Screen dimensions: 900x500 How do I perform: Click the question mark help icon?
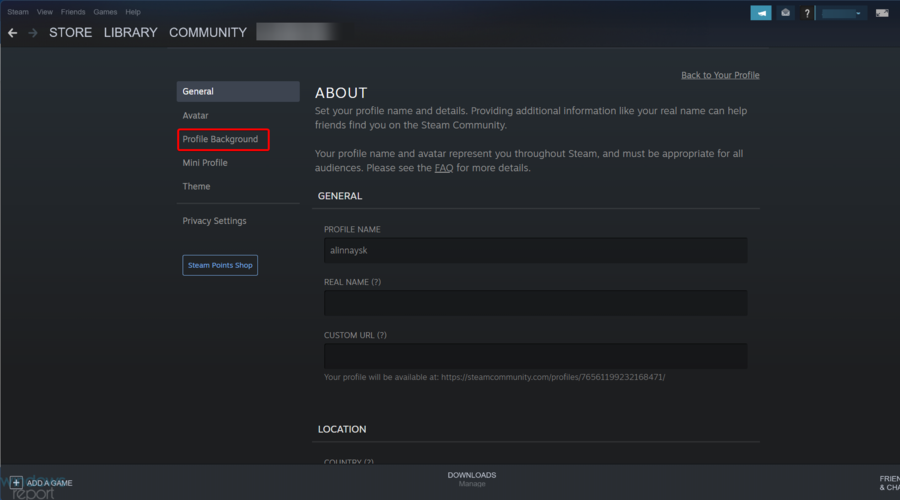(806, 13)
